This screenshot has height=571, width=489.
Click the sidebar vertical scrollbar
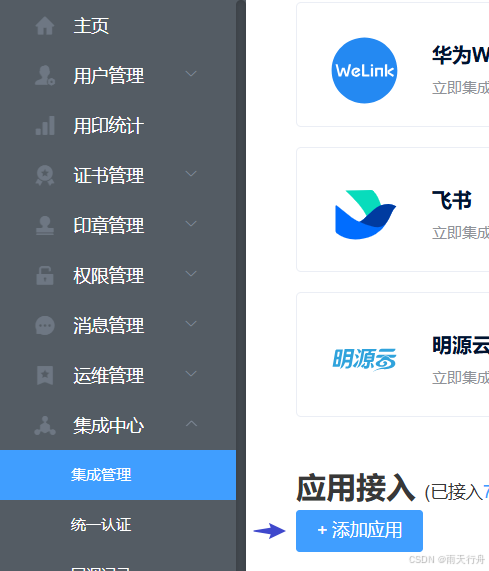coord(241,286)
